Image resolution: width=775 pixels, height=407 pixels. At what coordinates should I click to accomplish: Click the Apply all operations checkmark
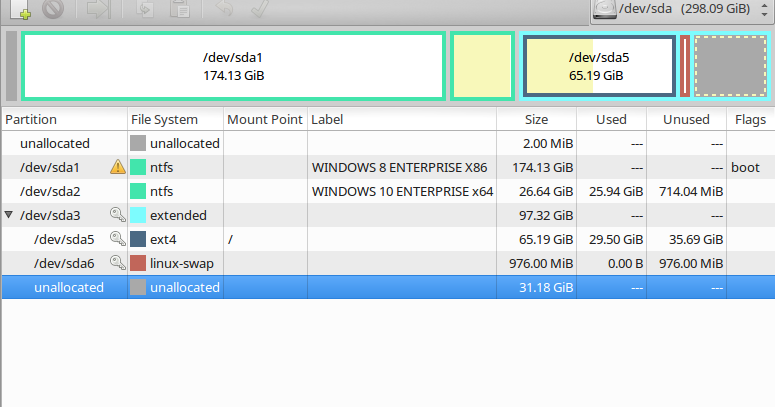point(259,12)
